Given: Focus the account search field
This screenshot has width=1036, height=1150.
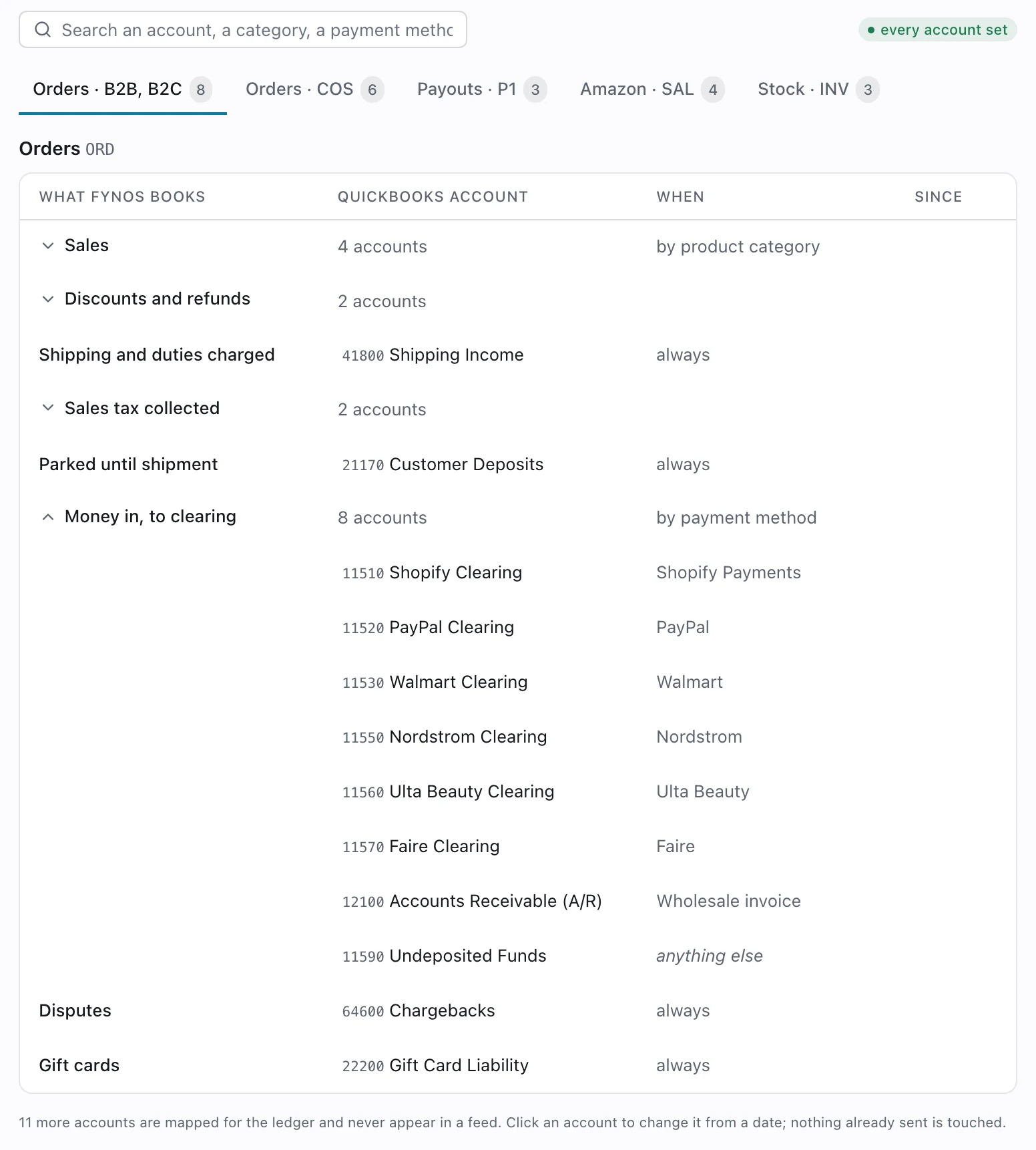Looking at the screenshot, I should click(x=243, y=29).
